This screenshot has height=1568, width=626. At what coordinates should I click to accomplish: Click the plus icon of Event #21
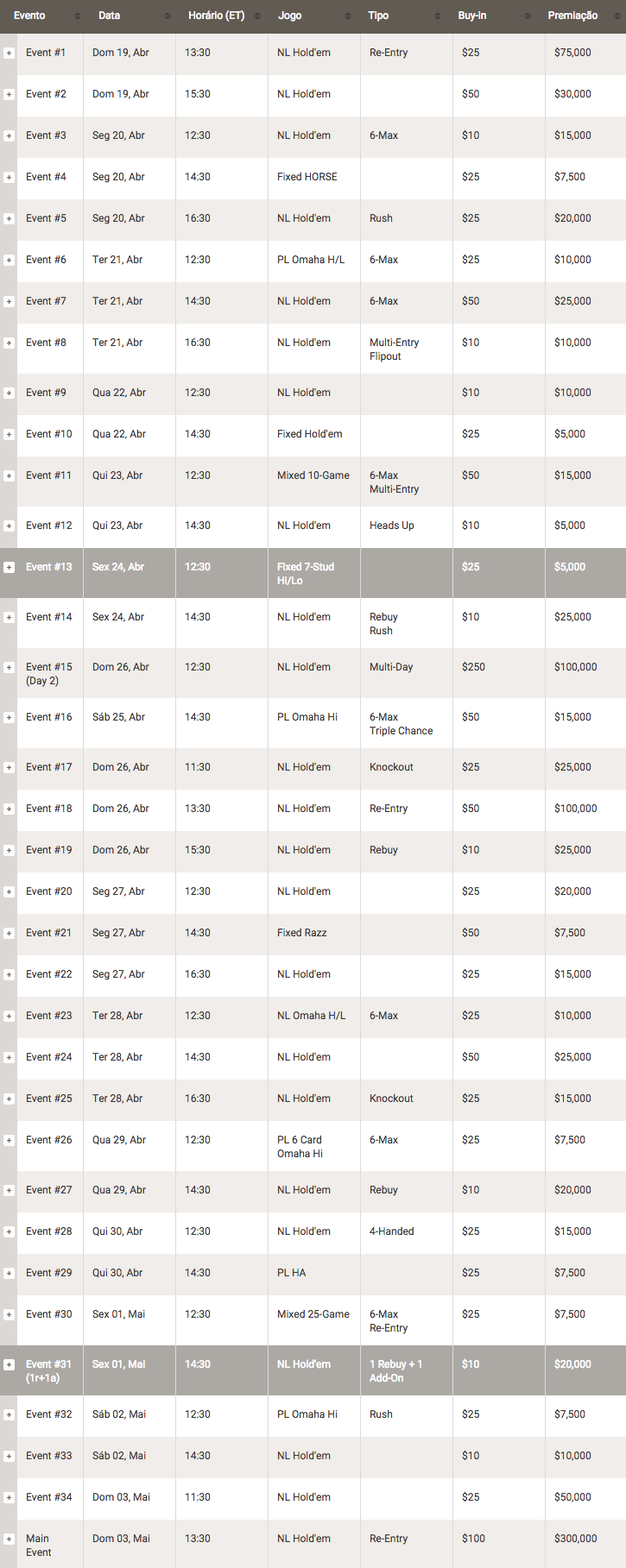(9, 934)
